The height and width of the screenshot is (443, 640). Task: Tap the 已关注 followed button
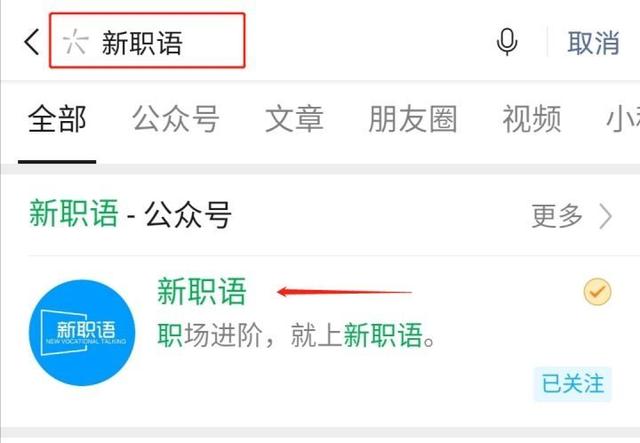[x=573, y=384]
